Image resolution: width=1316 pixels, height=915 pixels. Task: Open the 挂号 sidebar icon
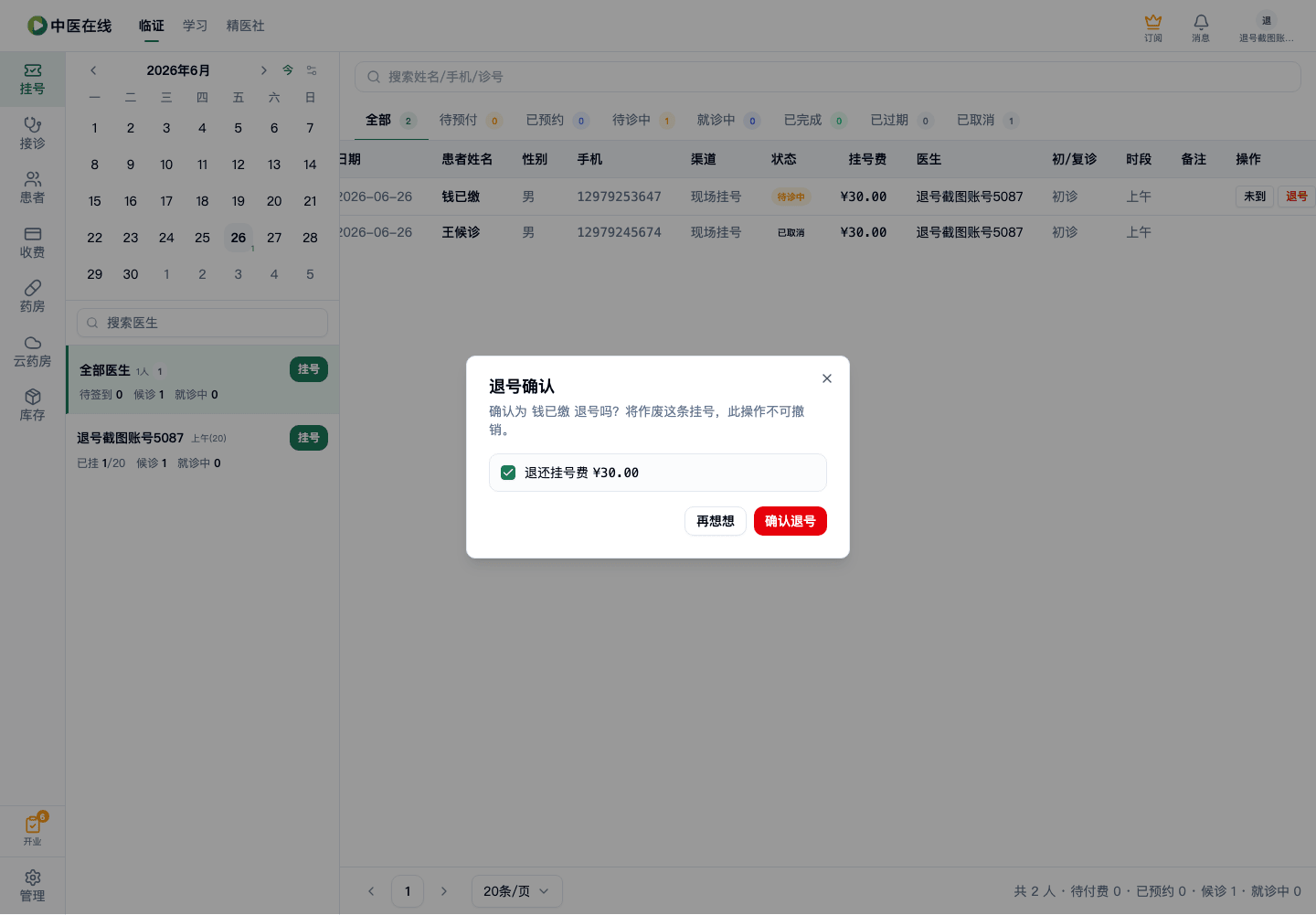click(32, 80)
